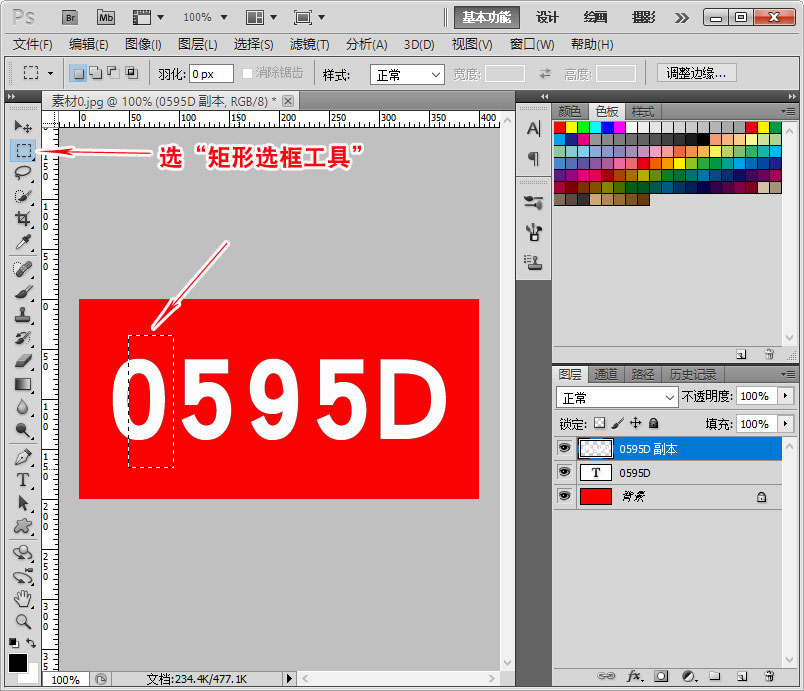Add a layer mask
804x691 pixels.
click(x=661, y=676)
